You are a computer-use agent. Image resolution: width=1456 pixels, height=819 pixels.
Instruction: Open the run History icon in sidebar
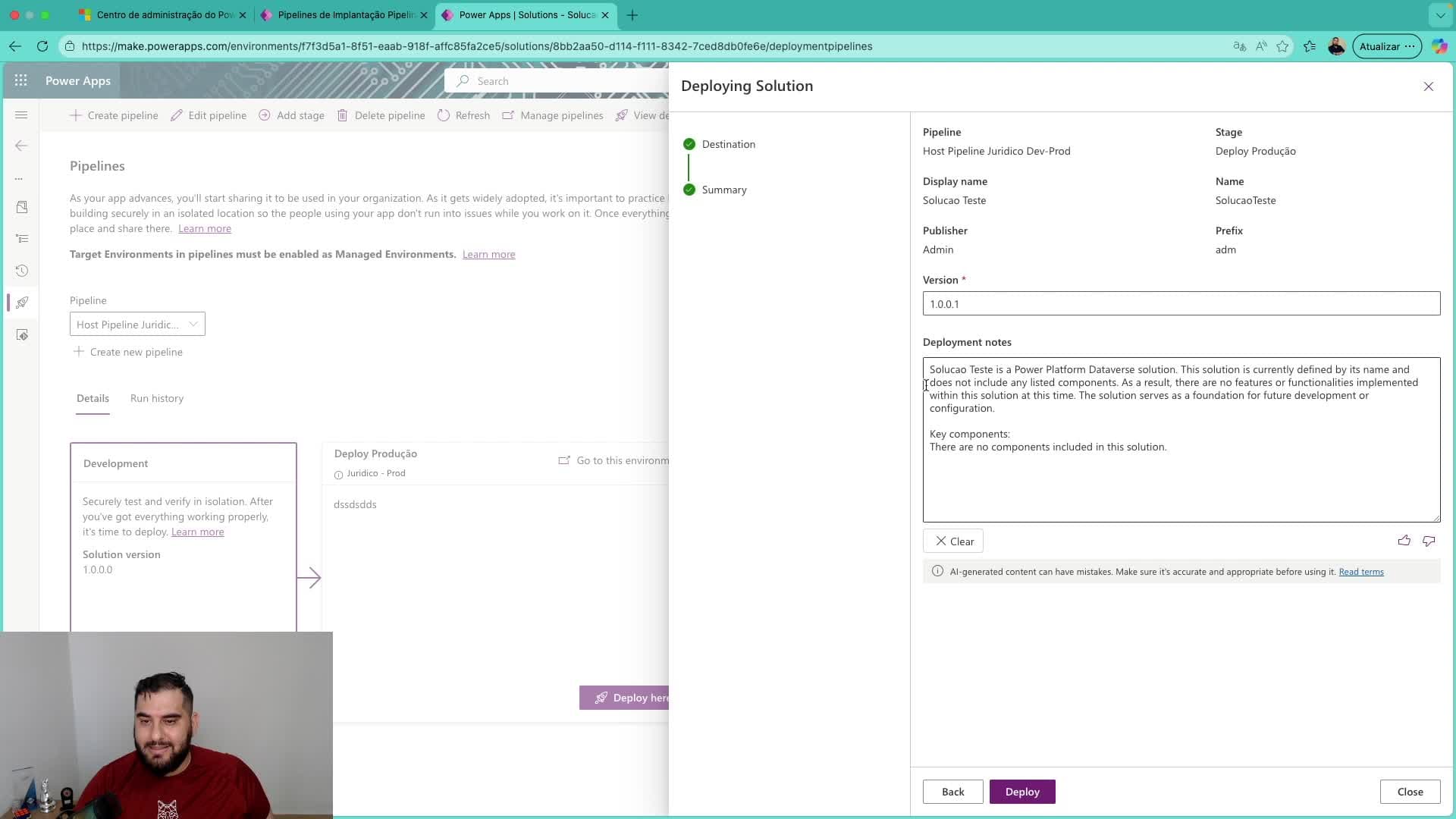[x=21, y=270]
